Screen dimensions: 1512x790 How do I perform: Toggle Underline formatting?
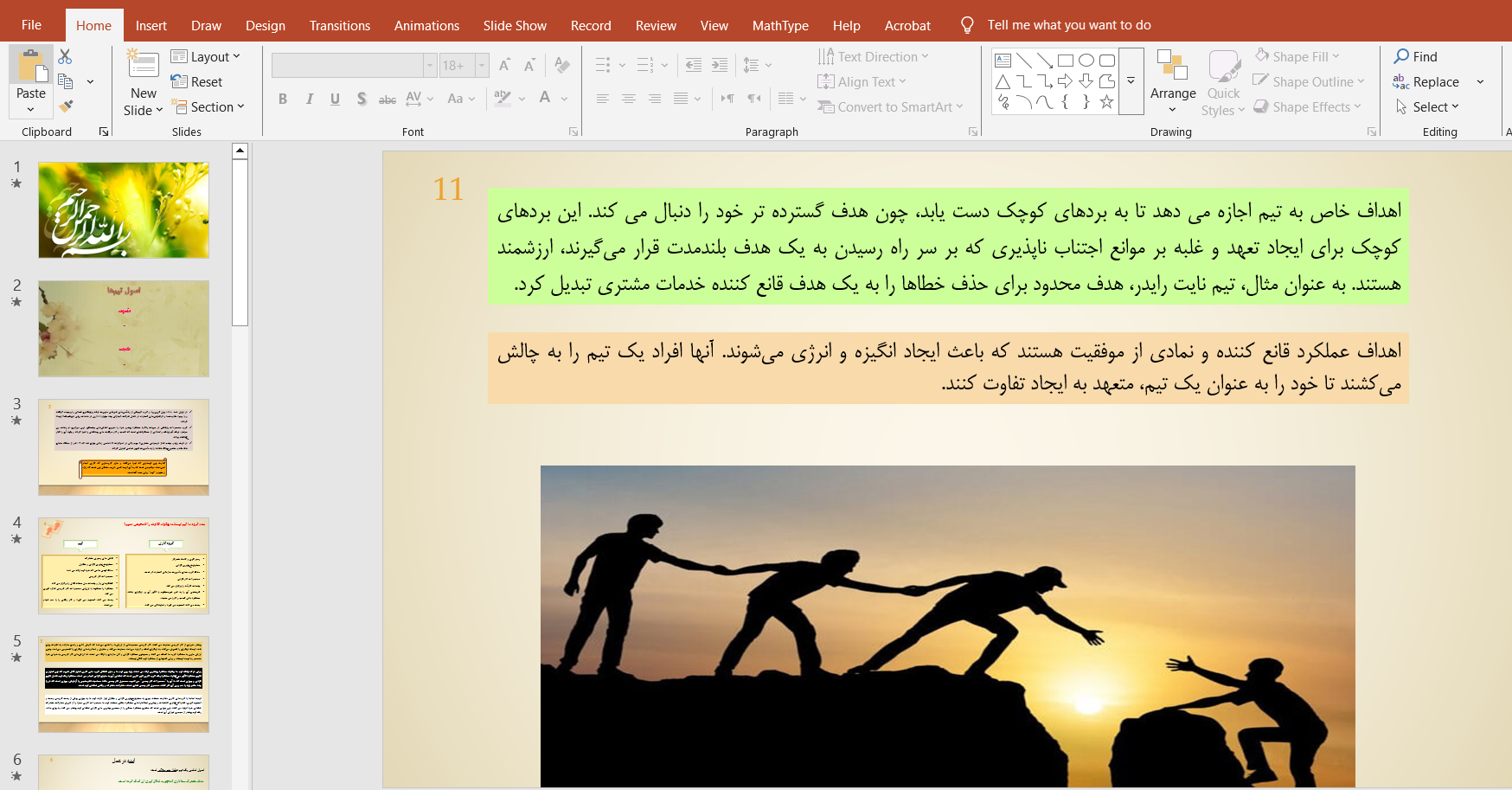pyautogui.click(x=335, y=99)
